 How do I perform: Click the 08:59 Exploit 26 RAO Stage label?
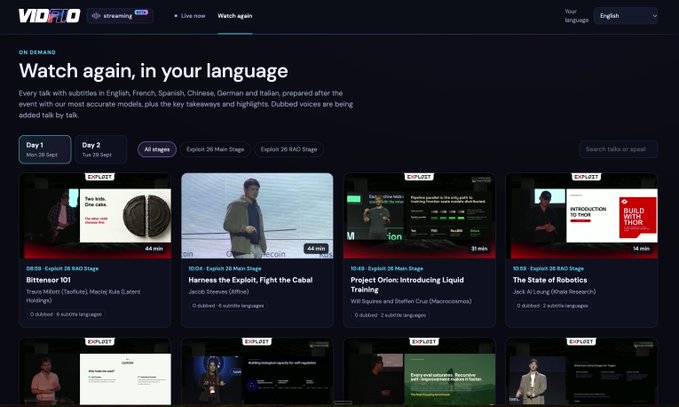tap(62, 268)
